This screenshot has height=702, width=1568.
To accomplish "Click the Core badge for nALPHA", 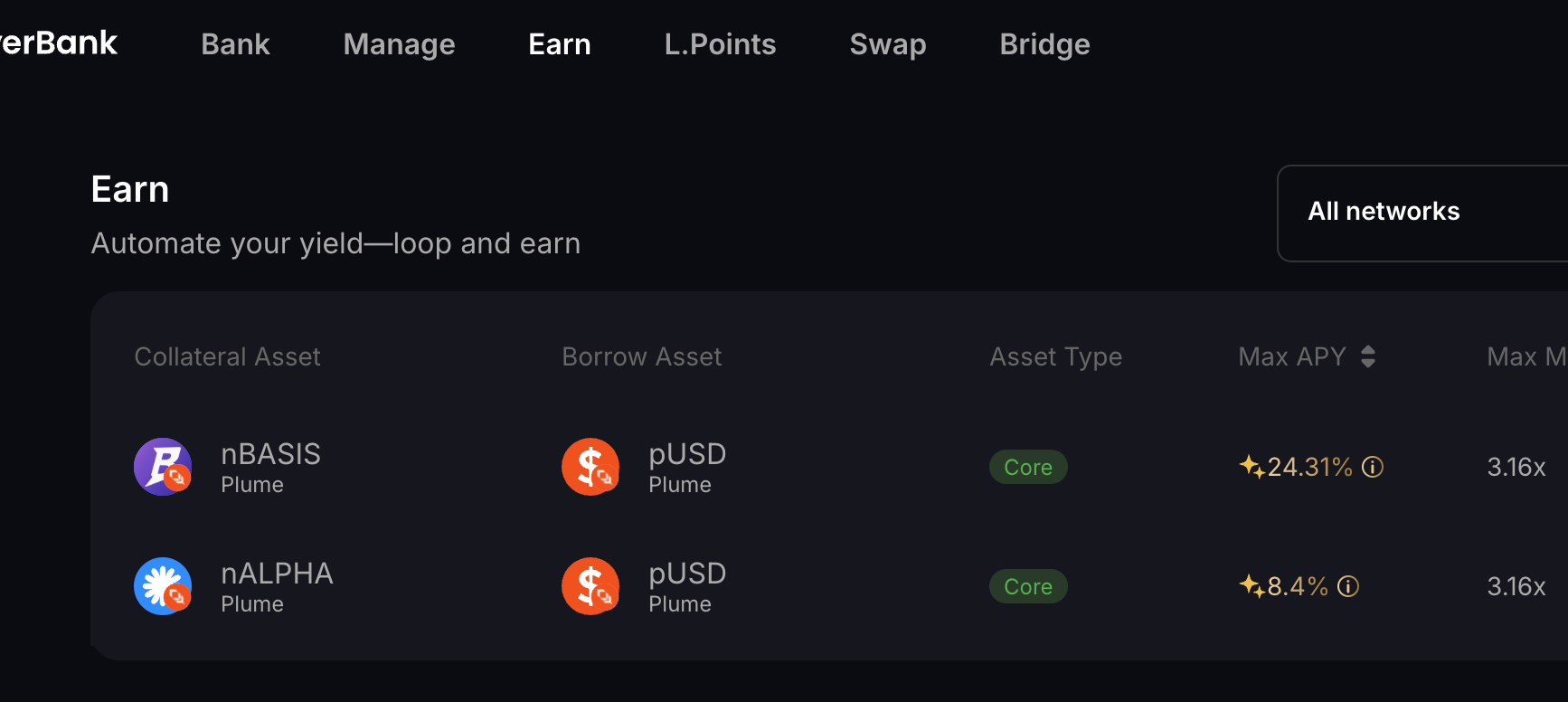I will pos(1028,586).
